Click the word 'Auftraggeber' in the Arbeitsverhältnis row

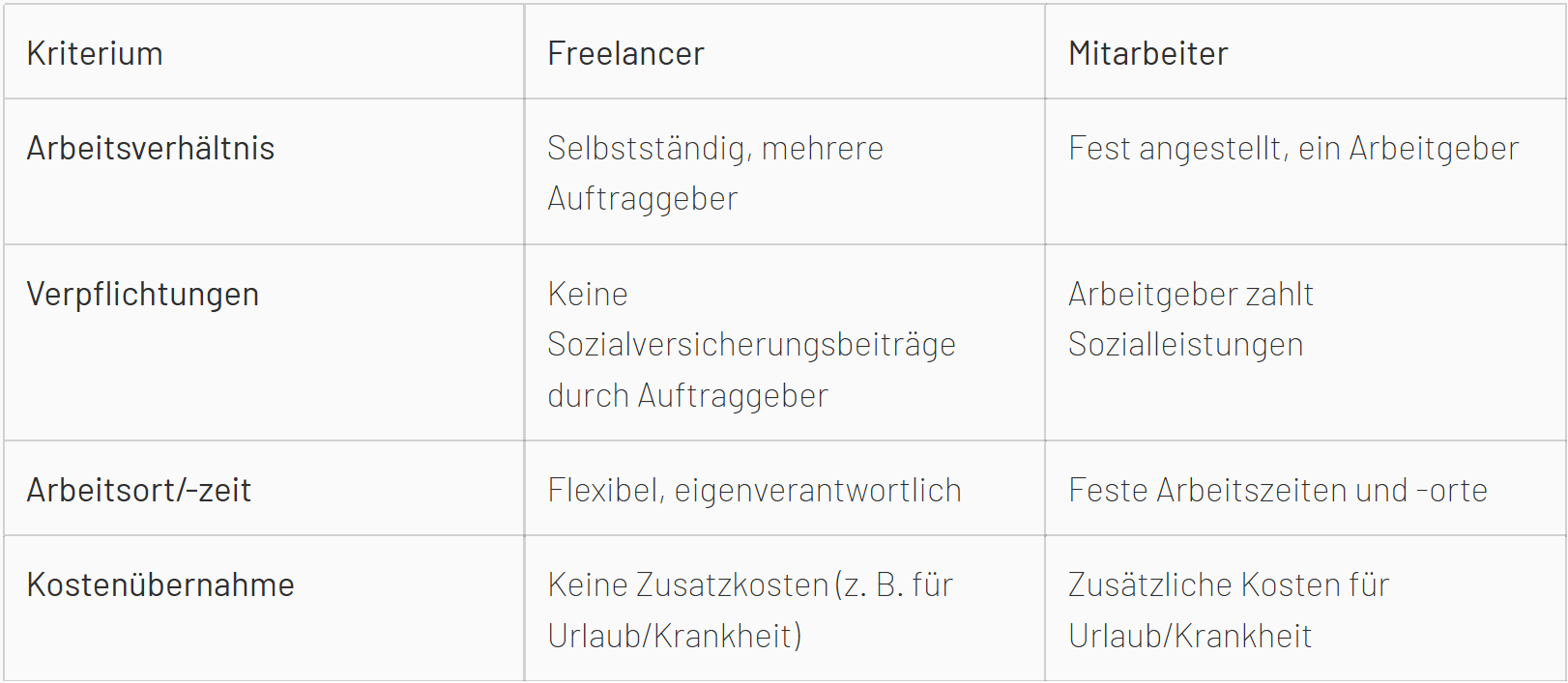(643, 199)
